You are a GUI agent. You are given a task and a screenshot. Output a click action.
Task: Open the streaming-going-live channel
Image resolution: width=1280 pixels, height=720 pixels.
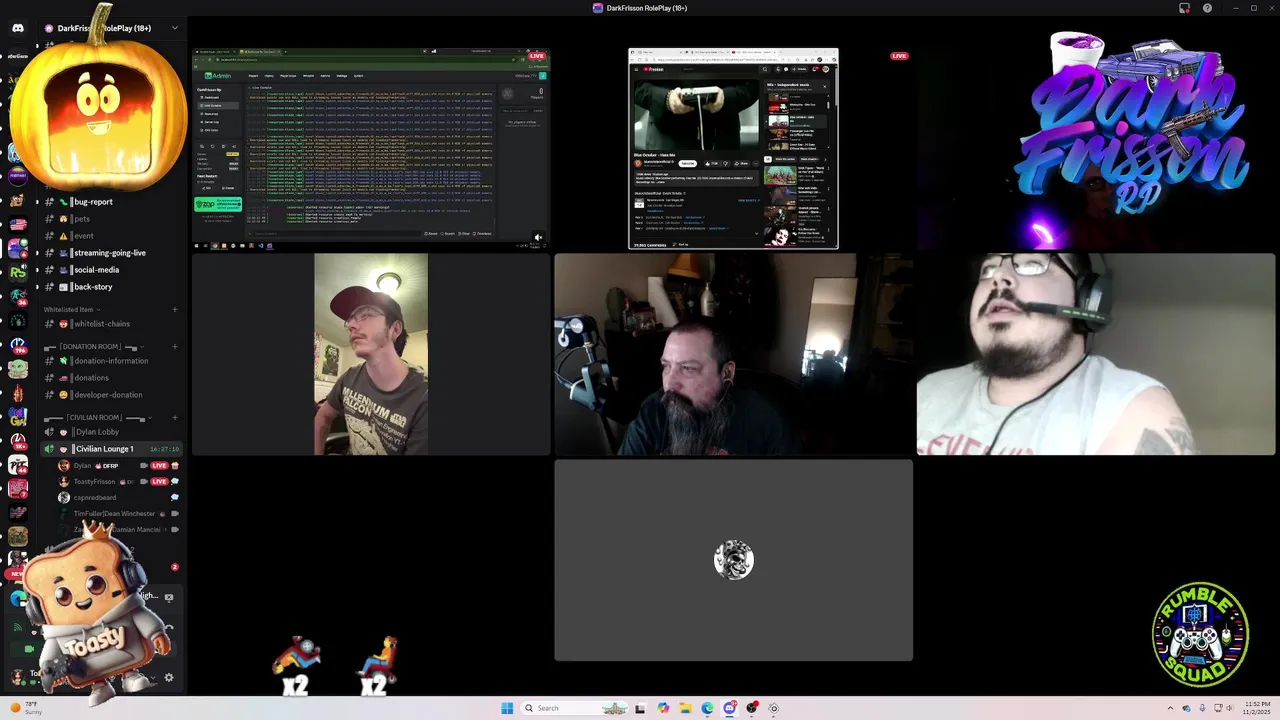tap(110, 253)
